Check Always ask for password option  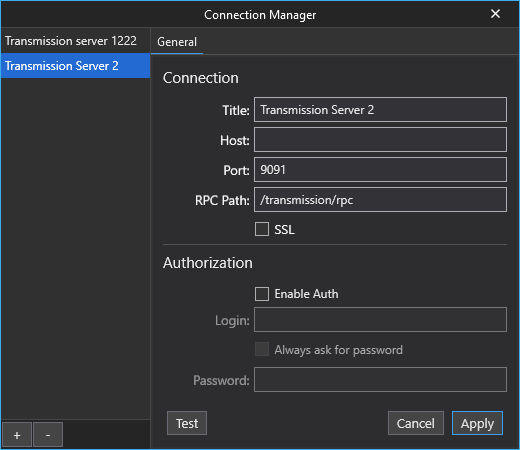[x=262, y=349]
